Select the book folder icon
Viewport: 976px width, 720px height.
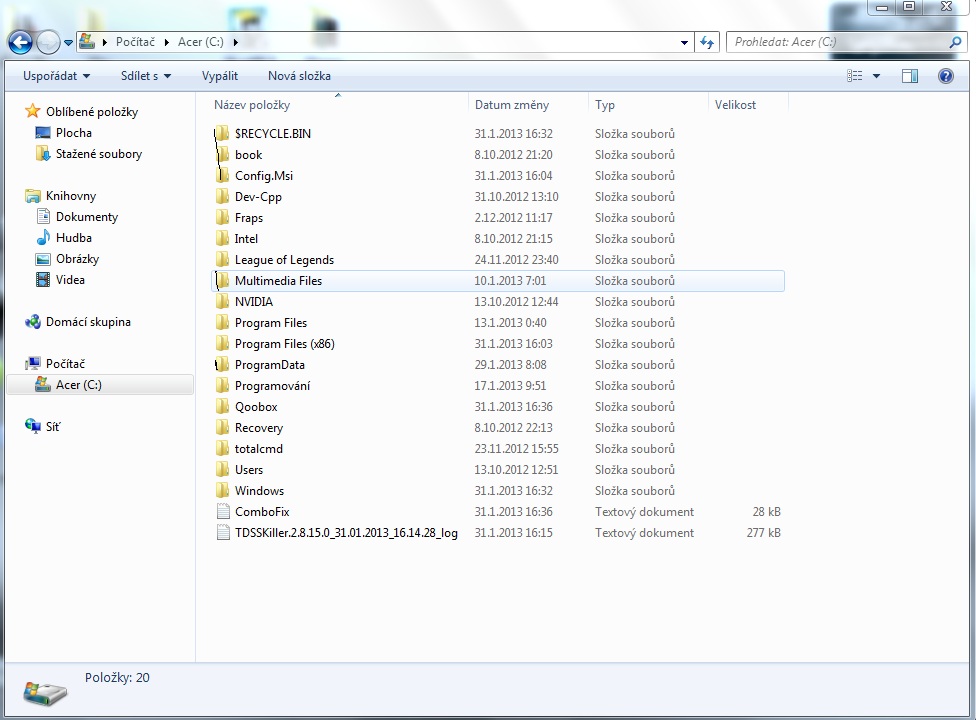pyautogui.click(x=222, y=154)
